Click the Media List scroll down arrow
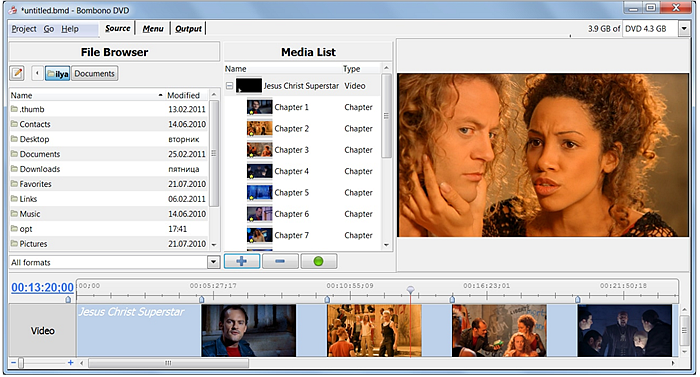Screen dimensions: 700x377 [x=387, y=245]
